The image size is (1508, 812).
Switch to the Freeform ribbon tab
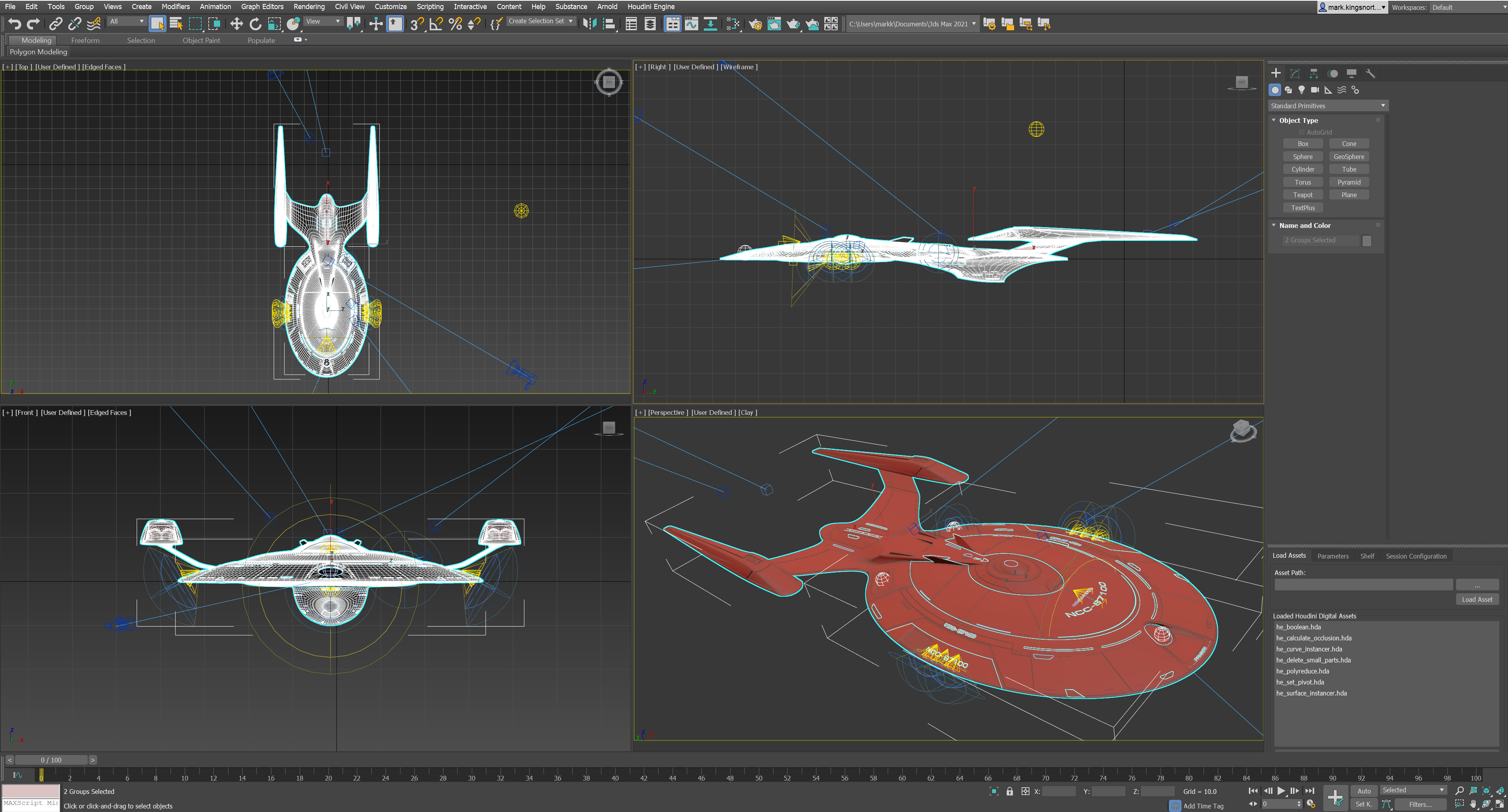pyautogui.click(x=85, y=41)
